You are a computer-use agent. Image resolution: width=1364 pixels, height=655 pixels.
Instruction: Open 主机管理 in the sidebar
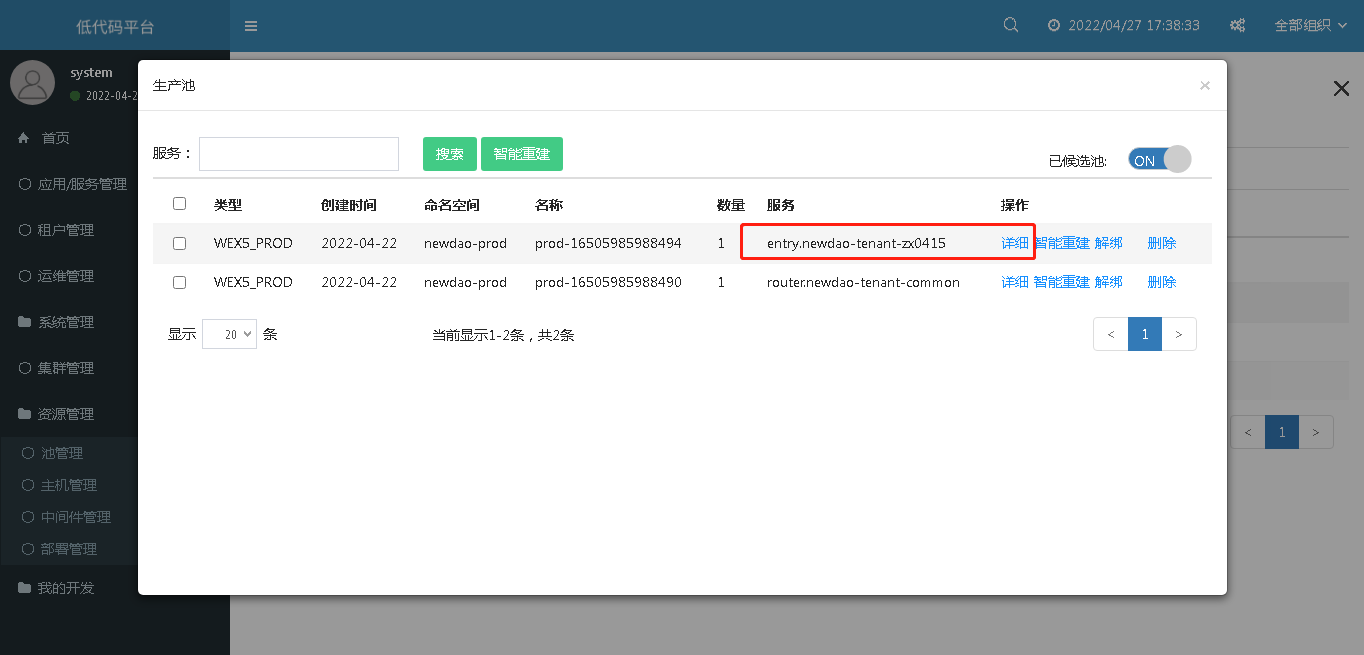[69, 485]
